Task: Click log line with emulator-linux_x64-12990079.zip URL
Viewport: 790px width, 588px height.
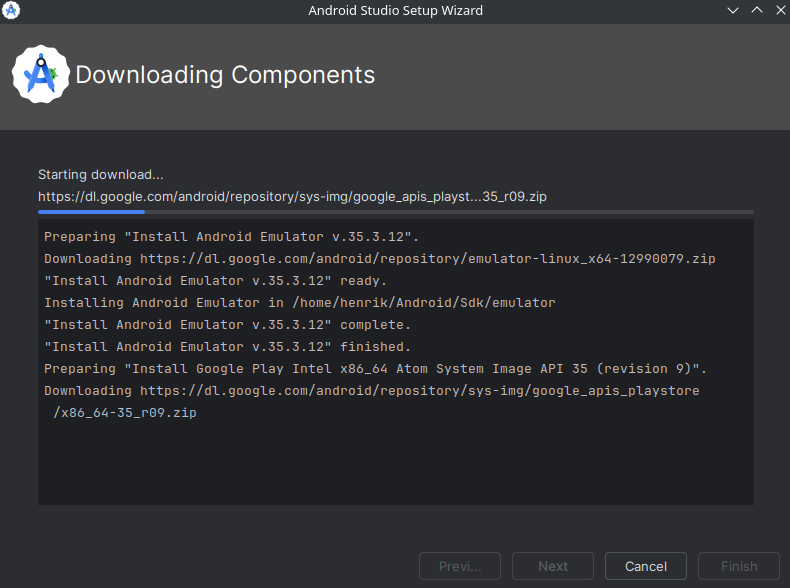Action: (x=380, y=258)
